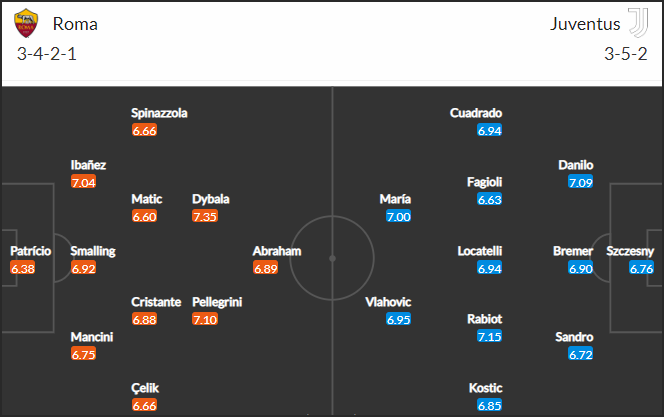Select Rabiot's 7.15 rating badge
The width and height of the screenshot is (664, 417).
490,336
